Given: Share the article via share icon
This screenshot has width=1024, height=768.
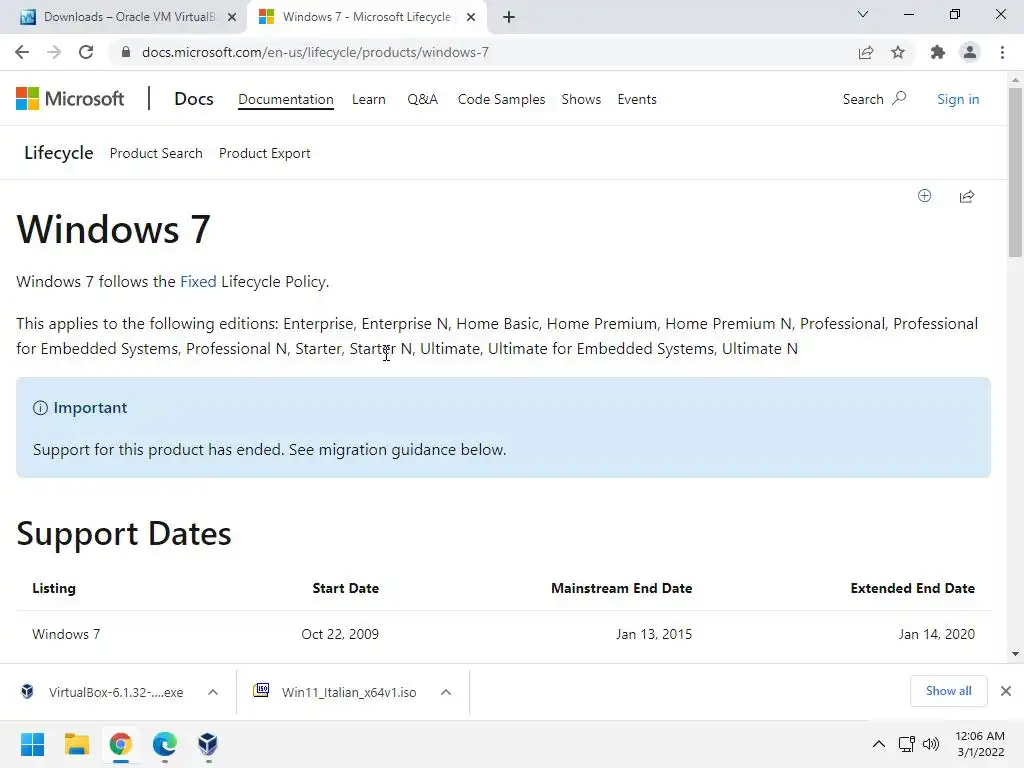Looking at the screenshot, I should [x=967, y=197].
